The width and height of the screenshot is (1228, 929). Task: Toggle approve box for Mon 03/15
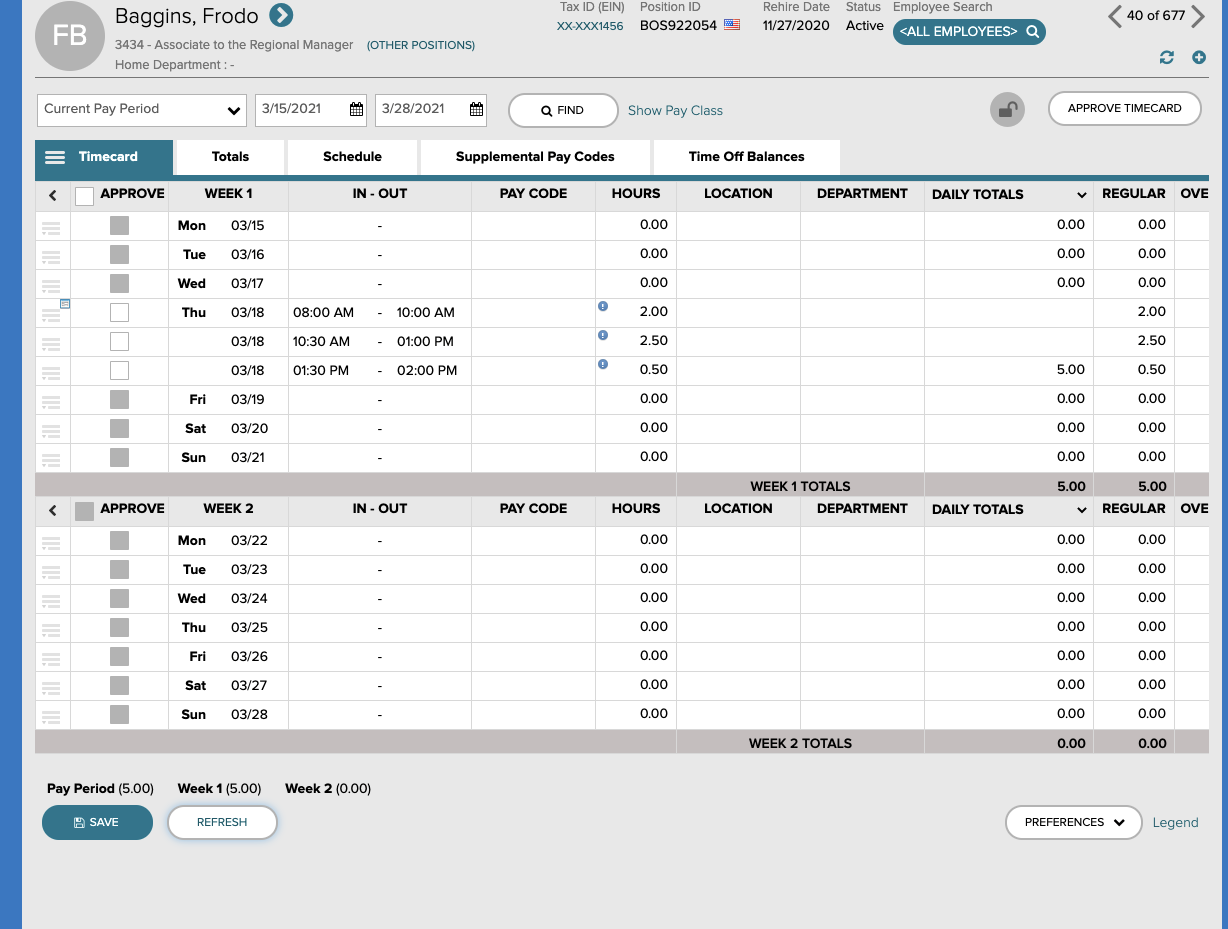(119, 225)
